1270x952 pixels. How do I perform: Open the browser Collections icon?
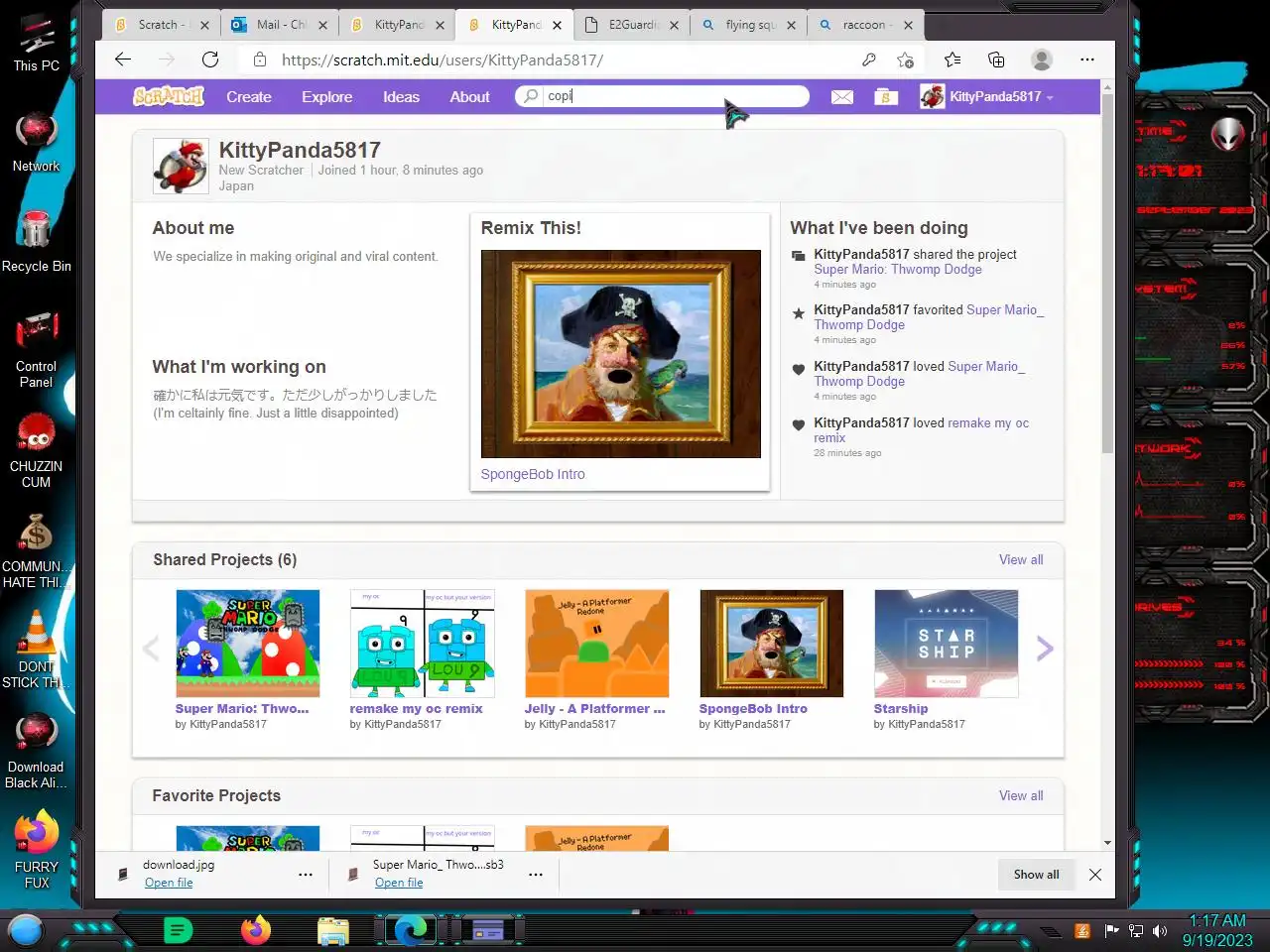click(996, 59)
